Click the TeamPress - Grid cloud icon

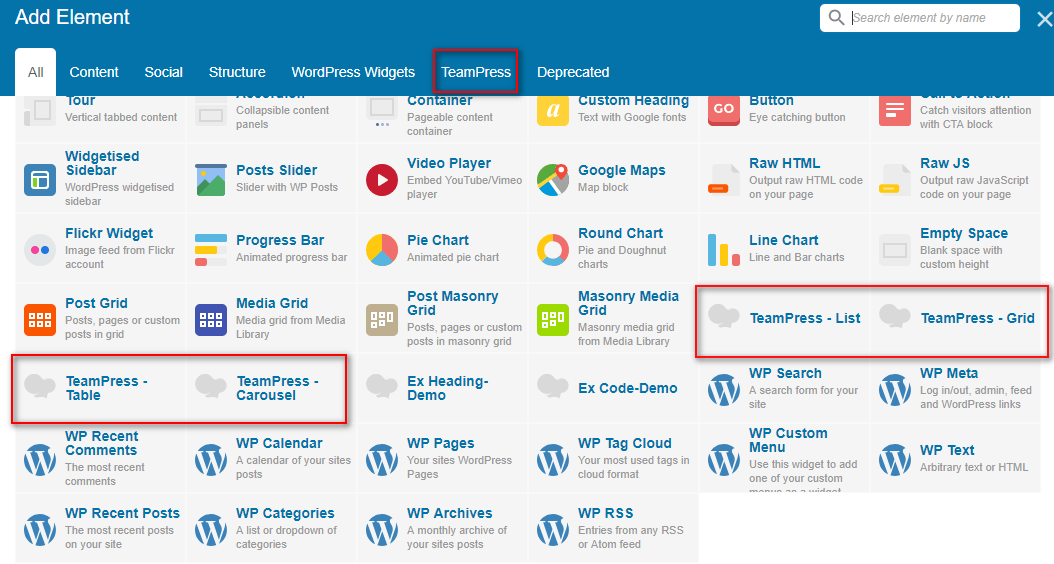click(895, 315)
